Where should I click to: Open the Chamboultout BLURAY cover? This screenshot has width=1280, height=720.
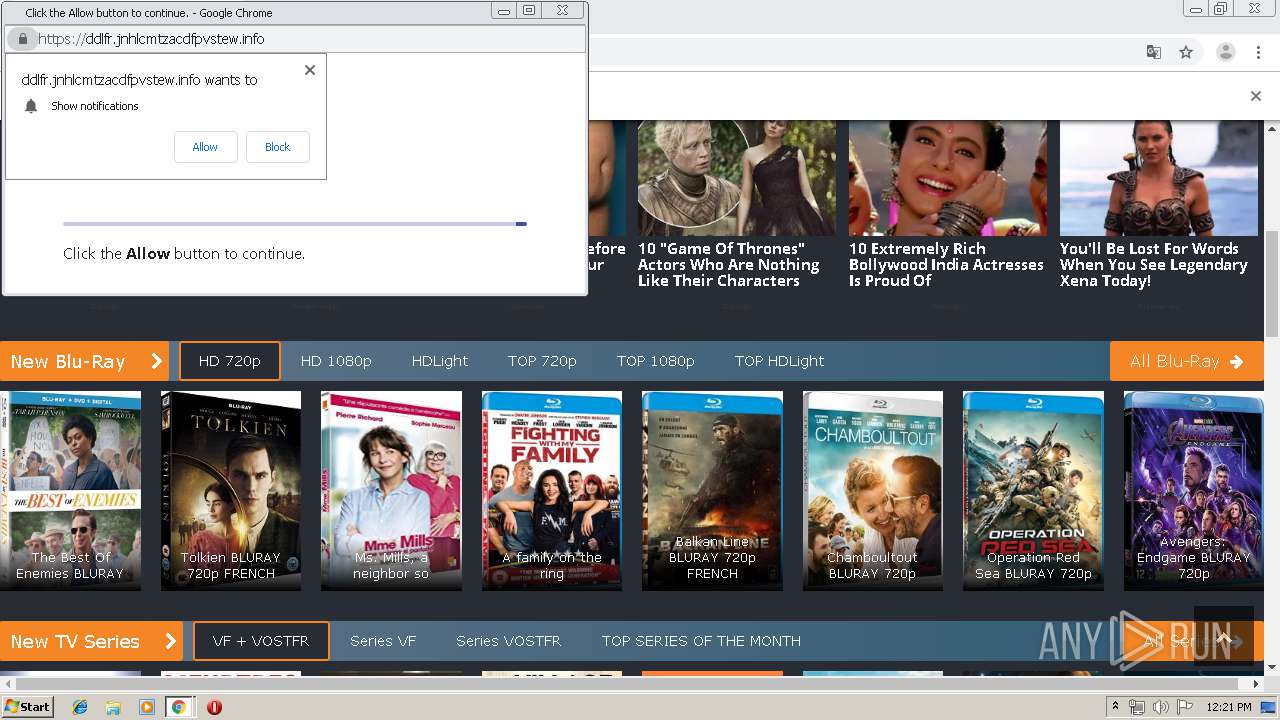(x=873, y=490)
